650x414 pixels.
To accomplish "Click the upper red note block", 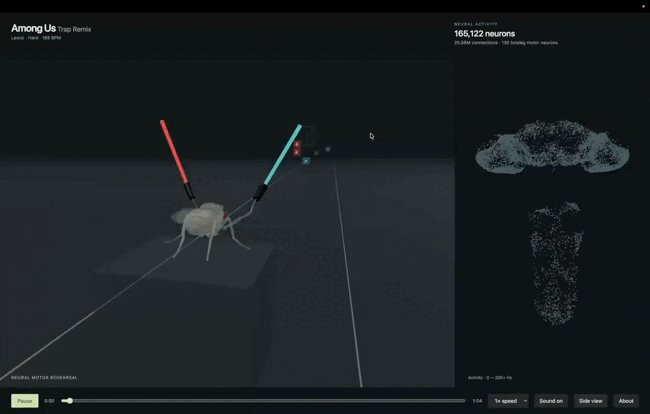I will [x=297, y=144].
